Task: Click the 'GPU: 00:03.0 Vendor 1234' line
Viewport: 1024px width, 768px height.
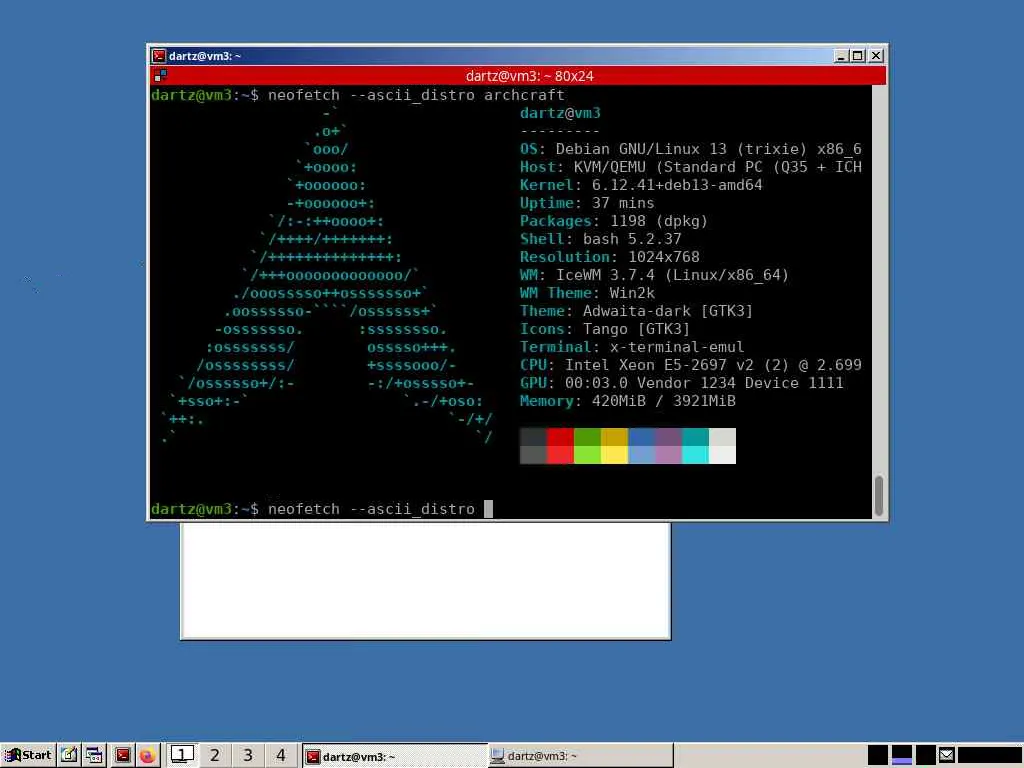Action: tap(681, 383)
